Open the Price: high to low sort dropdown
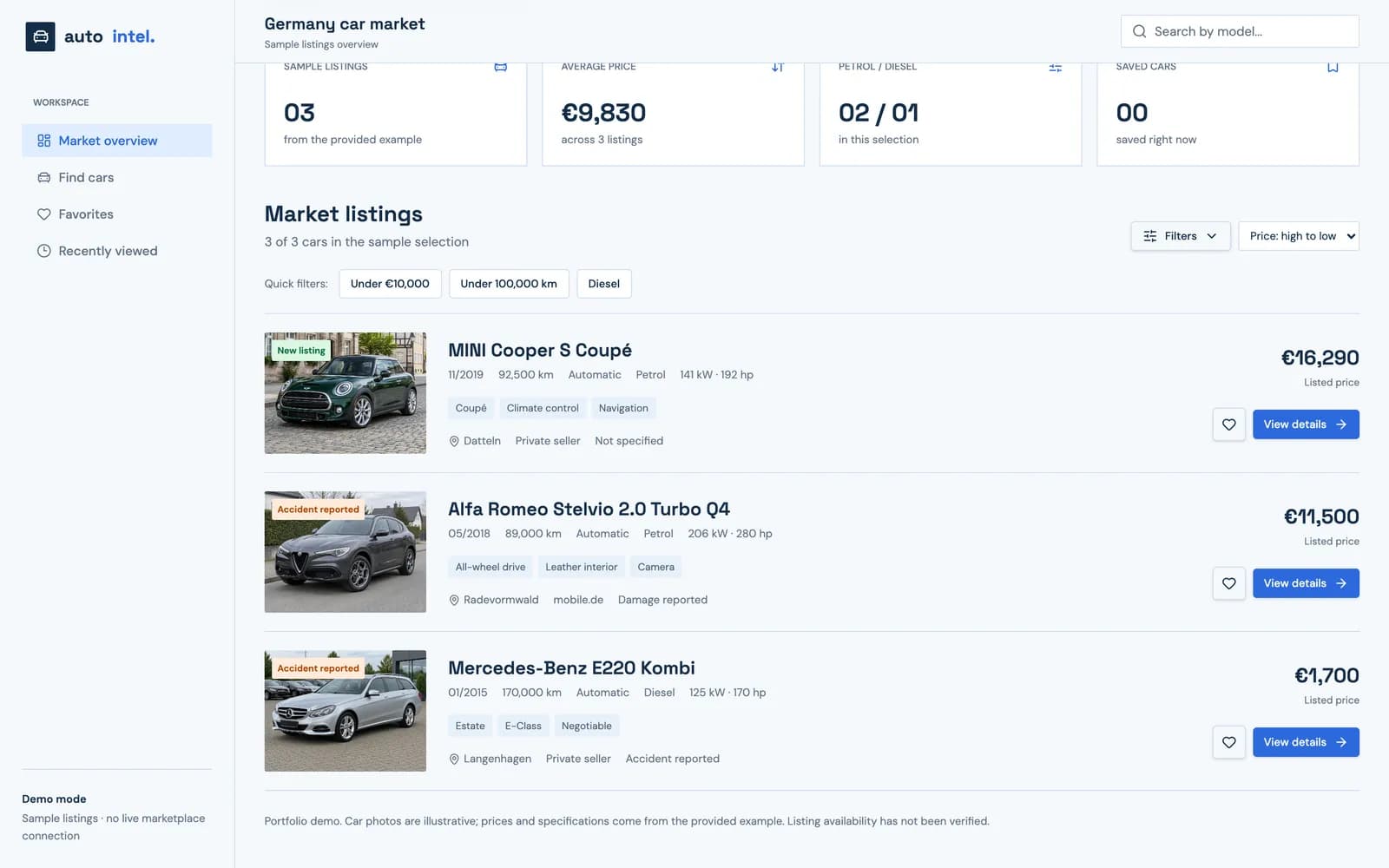 point(1299,236)
